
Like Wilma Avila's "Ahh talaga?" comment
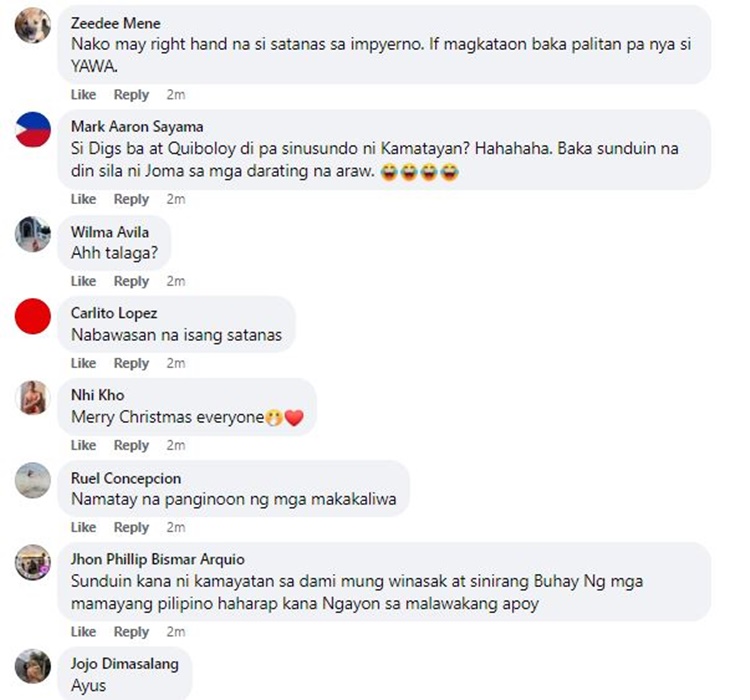tap(83, 281)
